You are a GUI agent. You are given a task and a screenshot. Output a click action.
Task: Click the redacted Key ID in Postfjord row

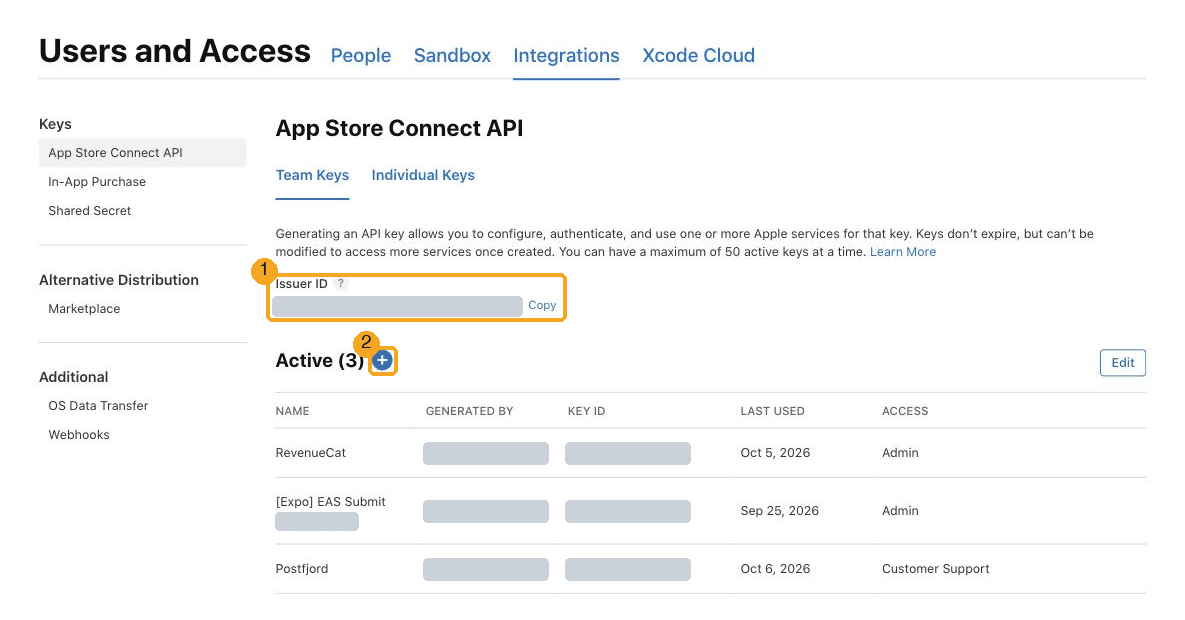tap(628, 569)
